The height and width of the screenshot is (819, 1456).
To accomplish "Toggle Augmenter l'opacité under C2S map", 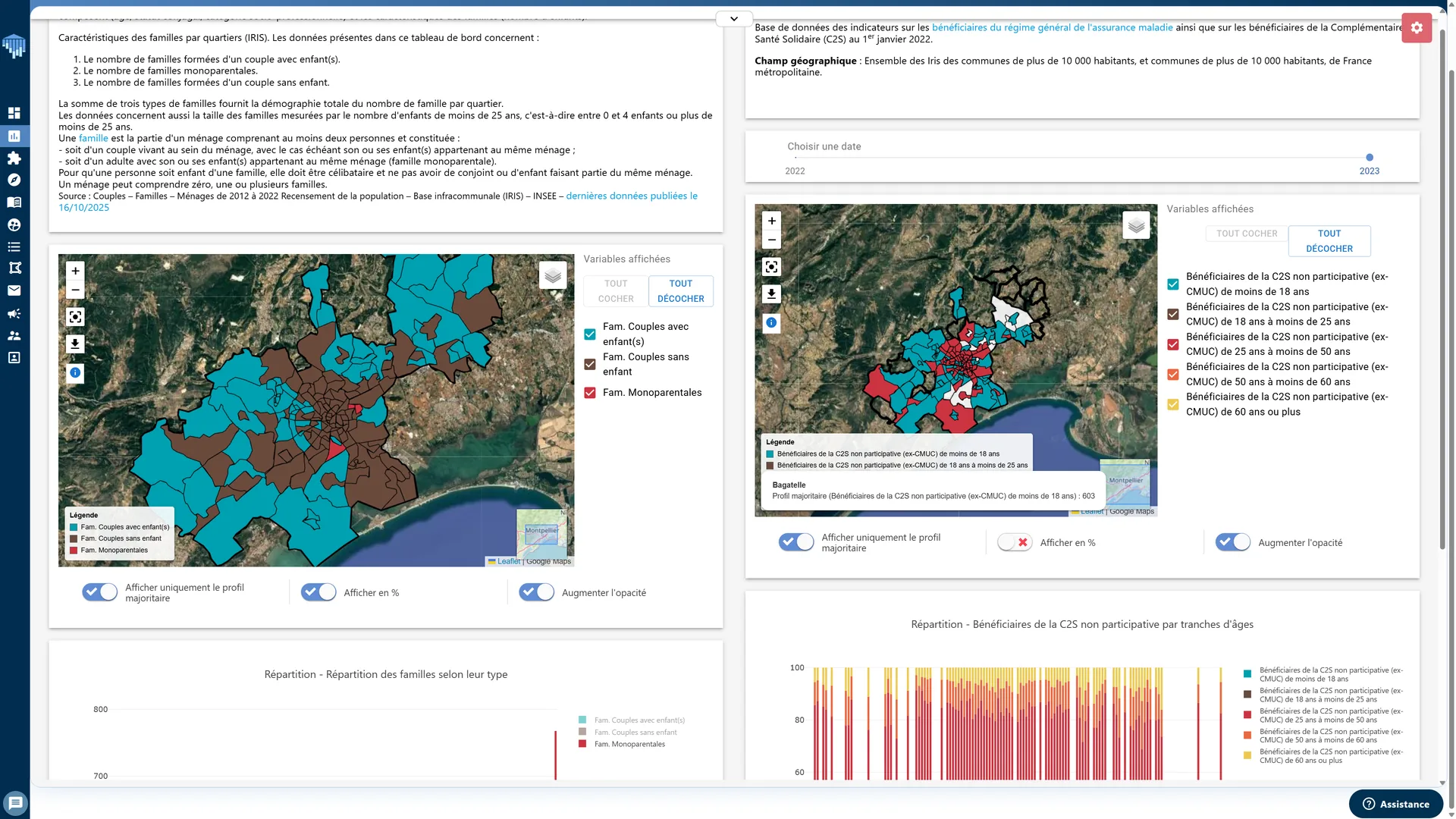I will [1233, 542].
